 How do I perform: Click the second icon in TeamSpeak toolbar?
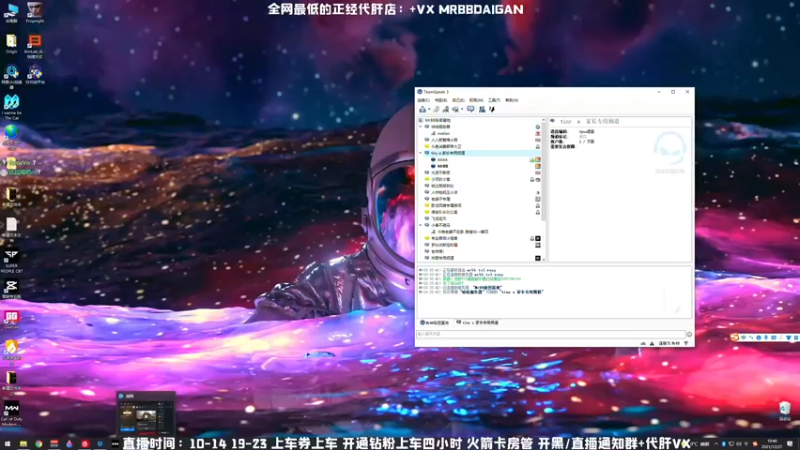(x=436, y=109)
